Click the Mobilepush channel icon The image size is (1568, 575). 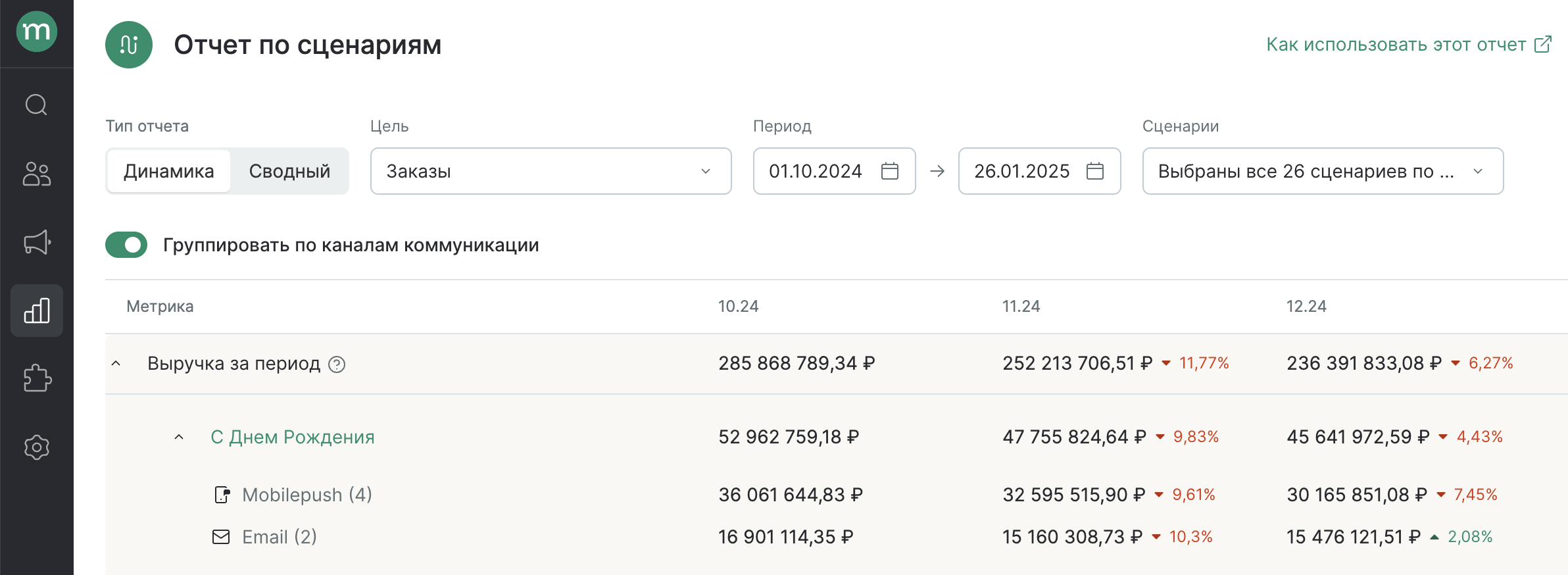pyautogui.click(x=222, y=495)
